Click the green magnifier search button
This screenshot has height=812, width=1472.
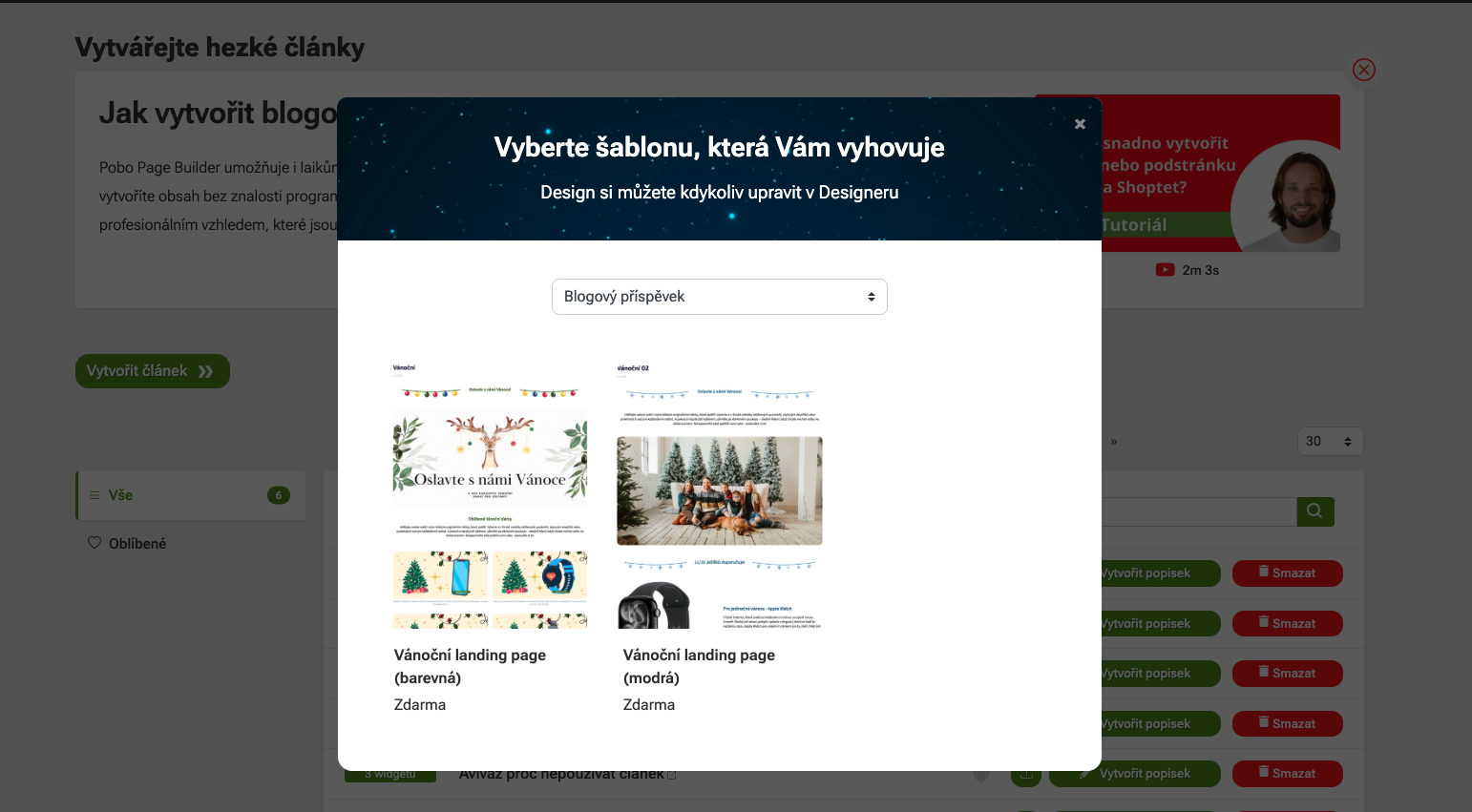click(x=1314, y=511)
